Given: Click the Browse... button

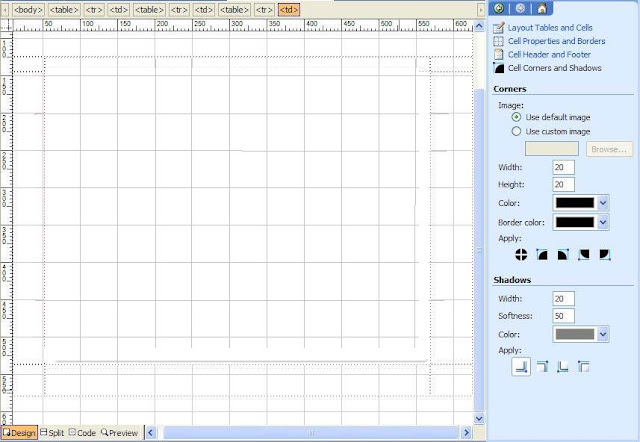Looking at the screenshot, I should [x=609, y=149].
